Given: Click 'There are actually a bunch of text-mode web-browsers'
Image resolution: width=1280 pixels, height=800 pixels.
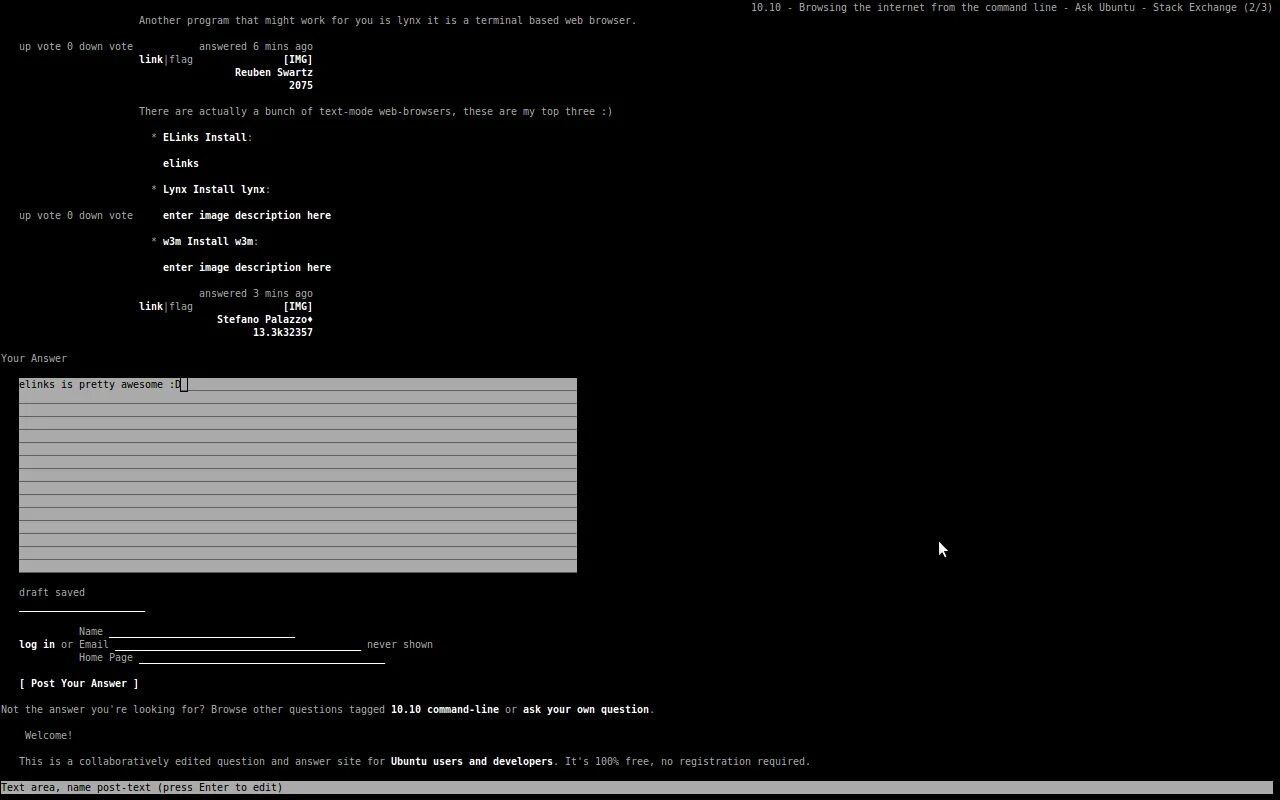Looking at the screenshot, I should click(298, 111).
